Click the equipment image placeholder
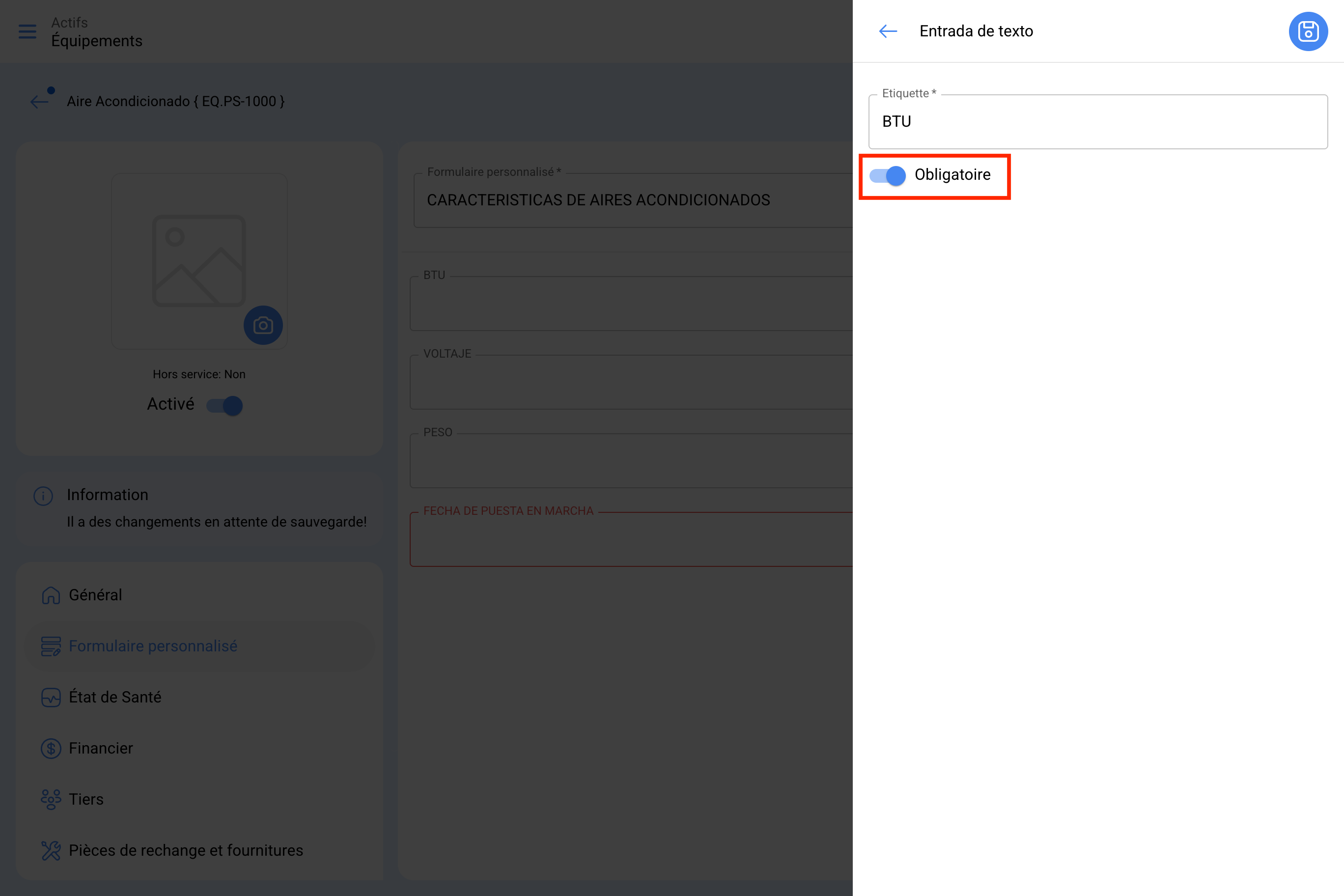The height and width of the screenshot is (896, 1344). (x=199, y=261)
